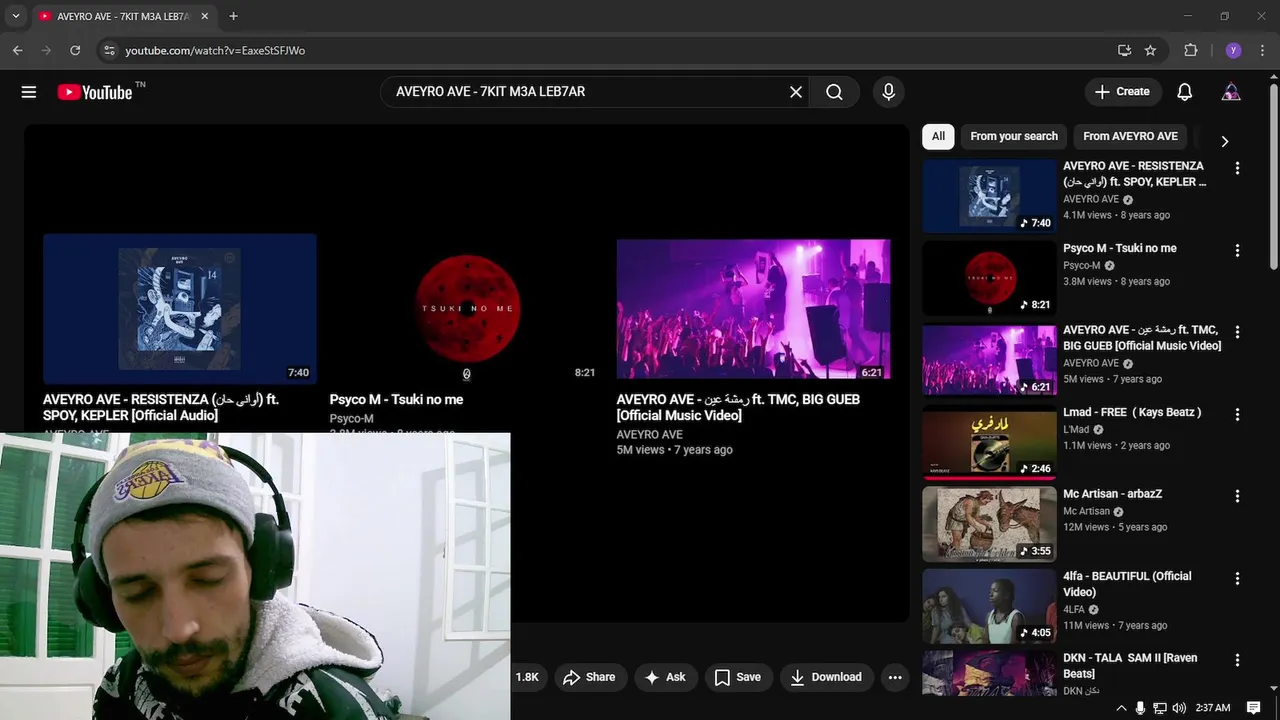Show hidden tray icons chevron
The image size is (1280, 720).
point(1121,708)
